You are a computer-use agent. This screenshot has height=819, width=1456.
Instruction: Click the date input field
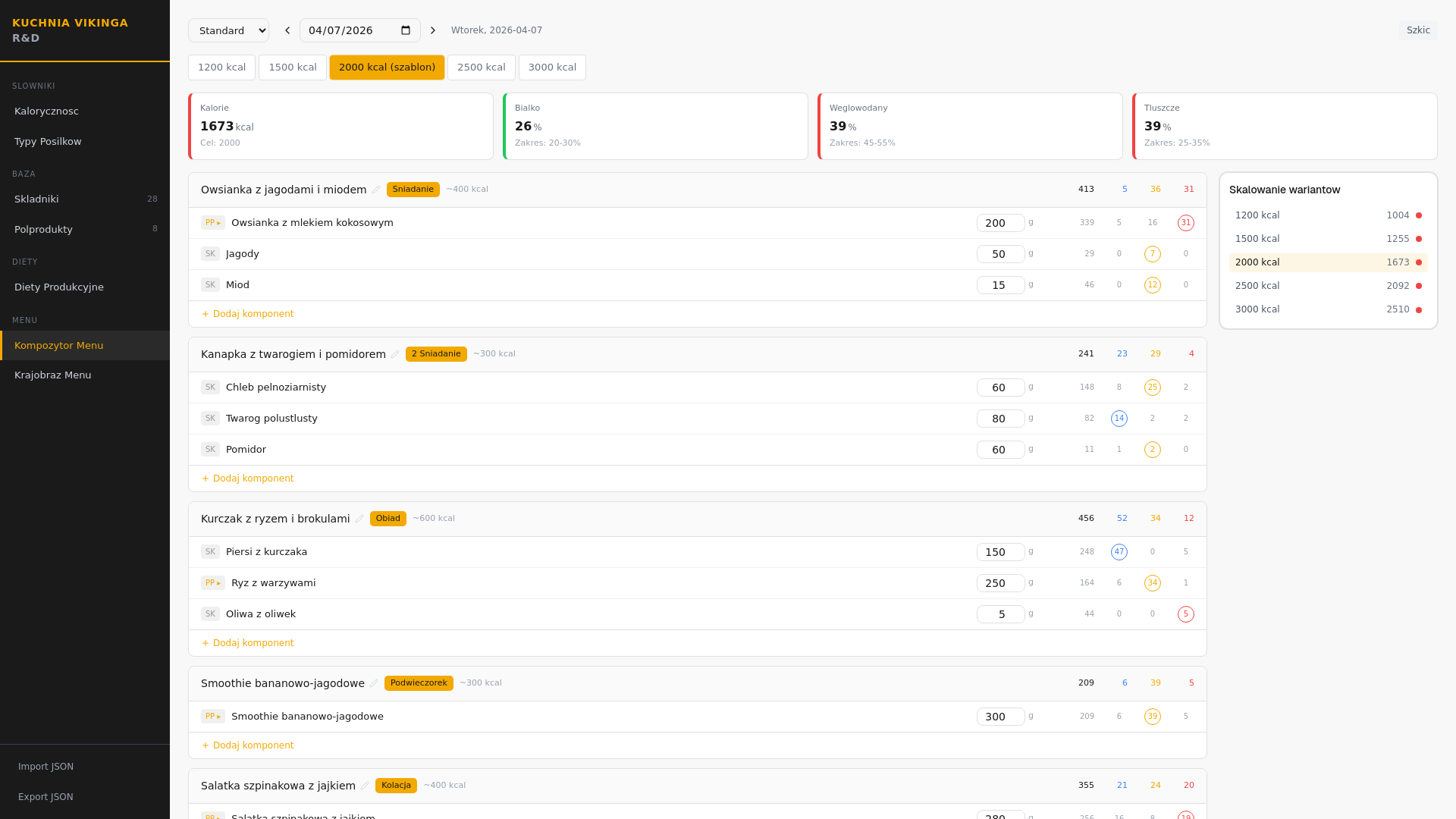pos(359,30)
